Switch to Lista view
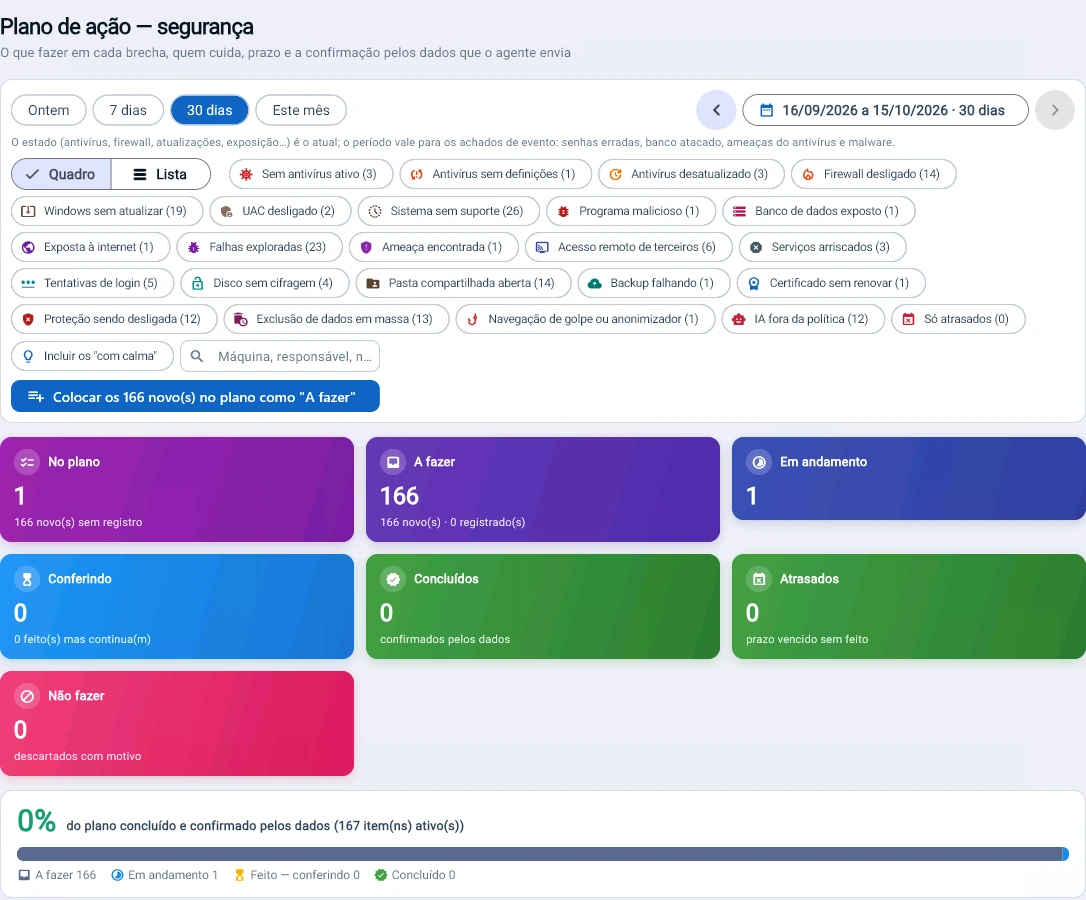This screenshot has height=900, width=1086. click(160, 174)
